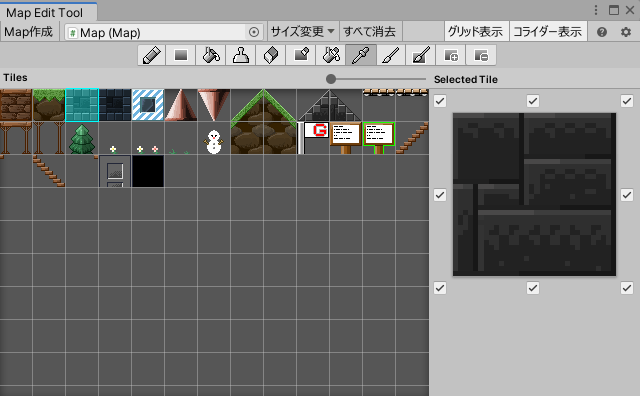Uncheck the bottom-center Selected Tile checkbox
This screenshot has height=396, width=640.
click(x=533, y=288)
